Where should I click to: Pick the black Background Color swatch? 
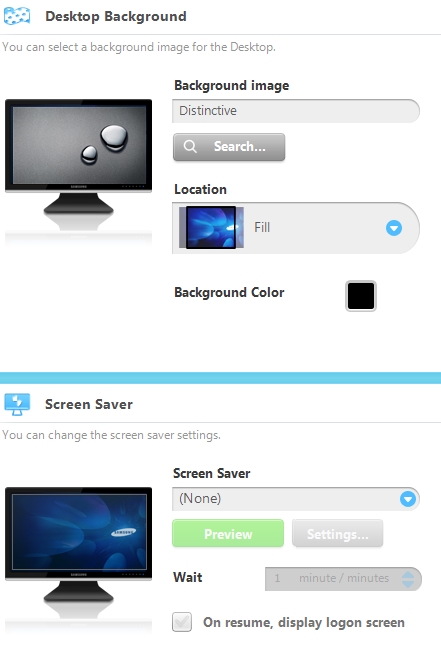tap(361, 296)
